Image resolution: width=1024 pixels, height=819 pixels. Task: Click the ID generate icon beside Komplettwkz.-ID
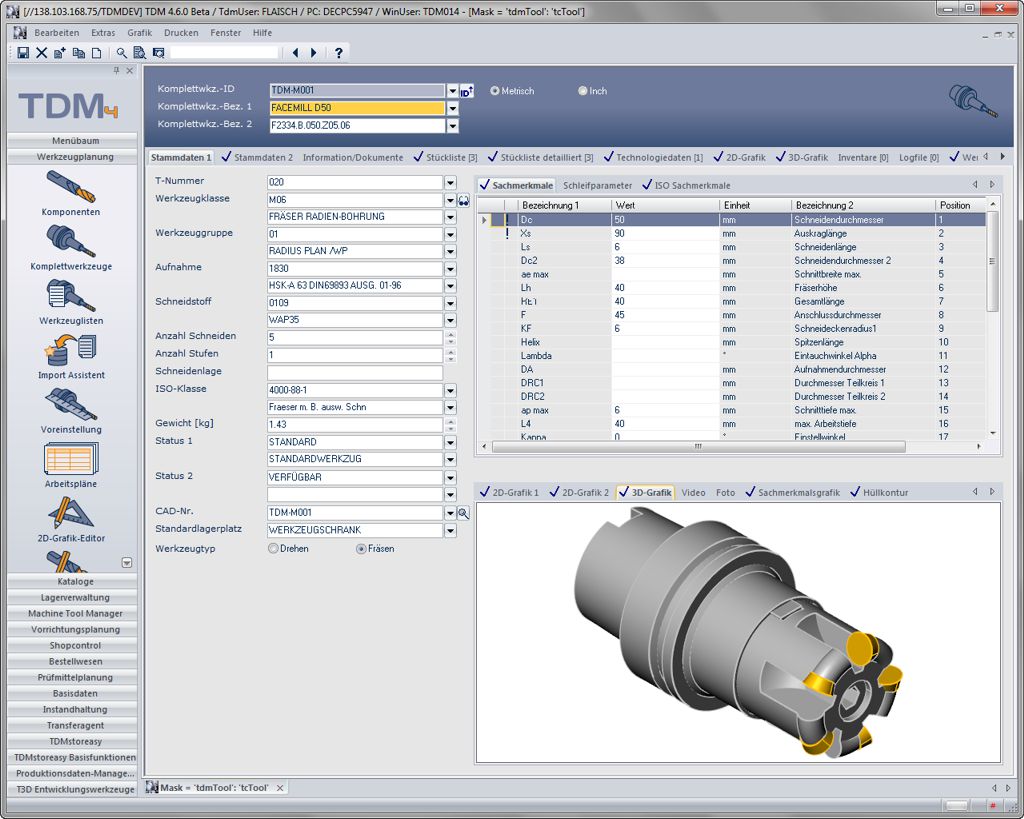[466, 91]
